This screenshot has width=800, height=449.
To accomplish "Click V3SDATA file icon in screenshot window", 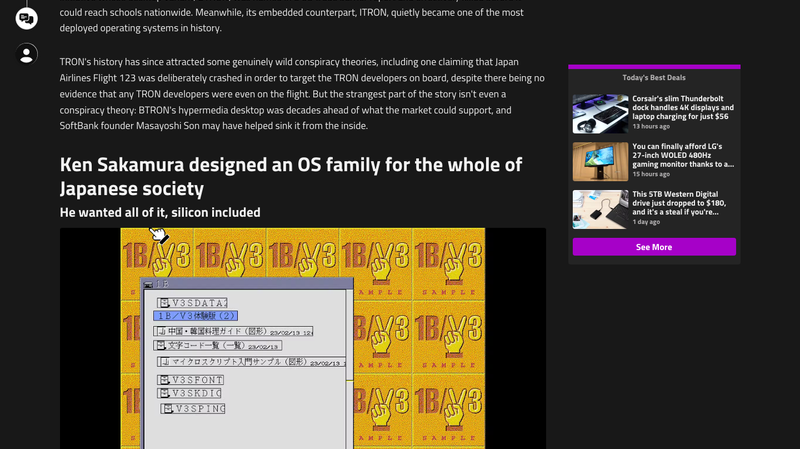I will coord(163,303).
